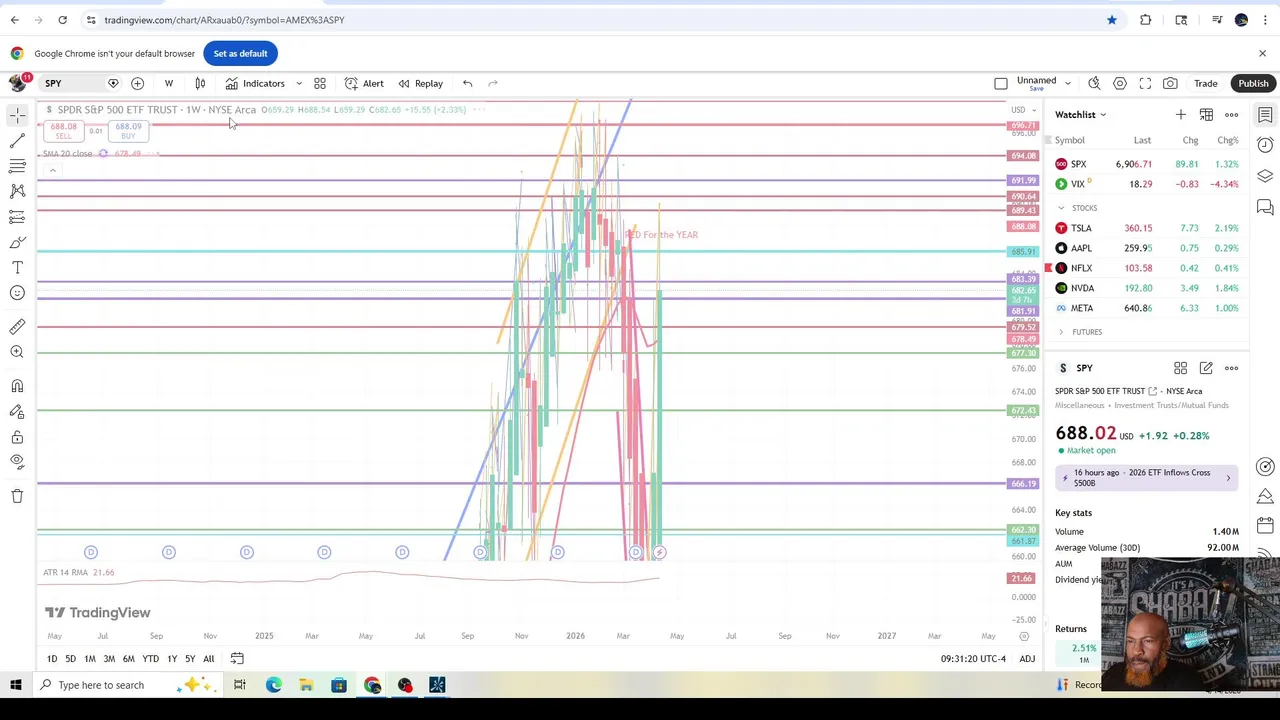Image resolution: width=1280 pixels, height=720 pixels.
Task: Select the crosshair cursor tool
Action: (17, 116)
